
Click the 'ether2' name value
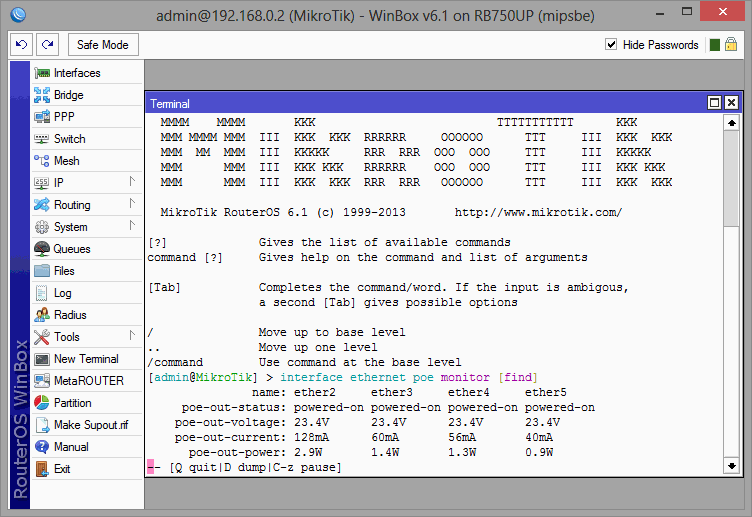point(315,392)
